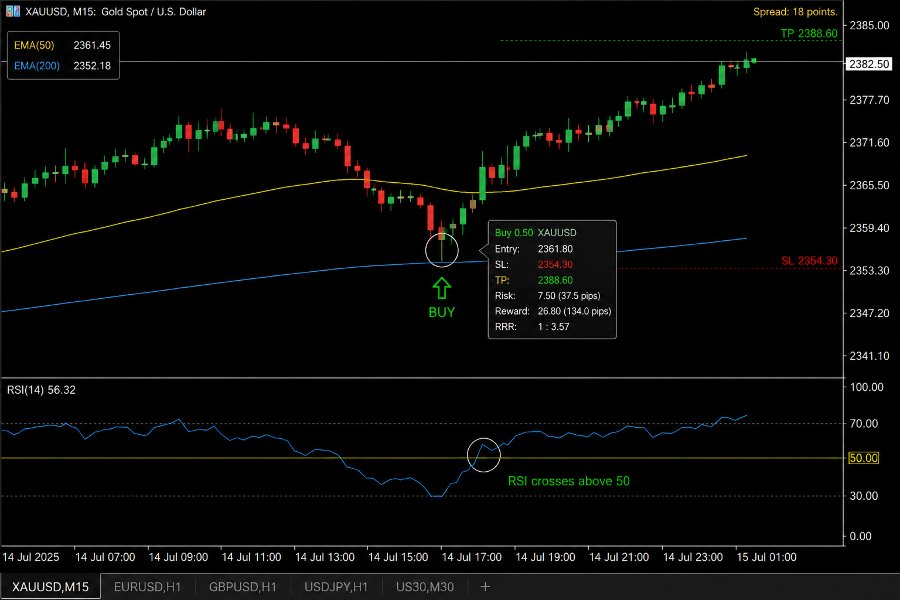900x600 pixels.
Task: Click the current price tag 2382.50
Action: click(x=869, y=64)
